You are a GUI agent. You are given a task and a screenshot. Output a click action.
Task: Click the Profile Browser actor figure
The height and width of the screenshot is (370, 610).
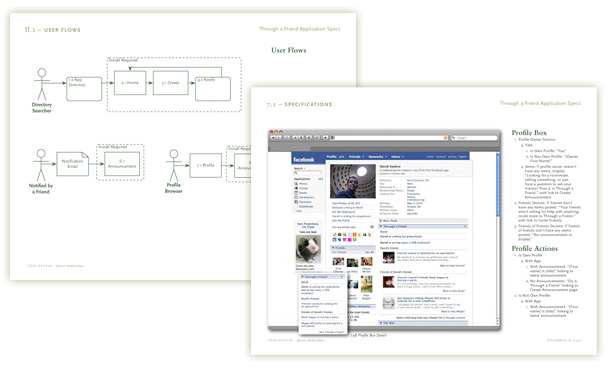pyautogui.click(x=174, y=165)
